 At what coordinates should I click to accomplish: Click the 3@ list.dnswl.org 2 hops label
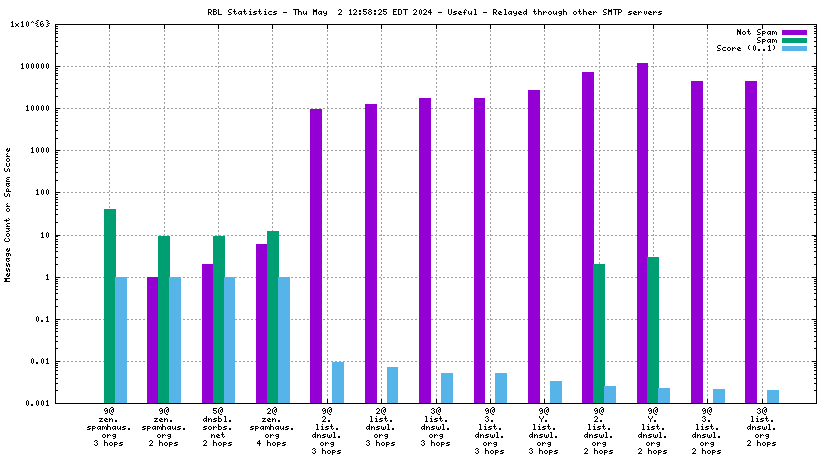pos(761,430)
